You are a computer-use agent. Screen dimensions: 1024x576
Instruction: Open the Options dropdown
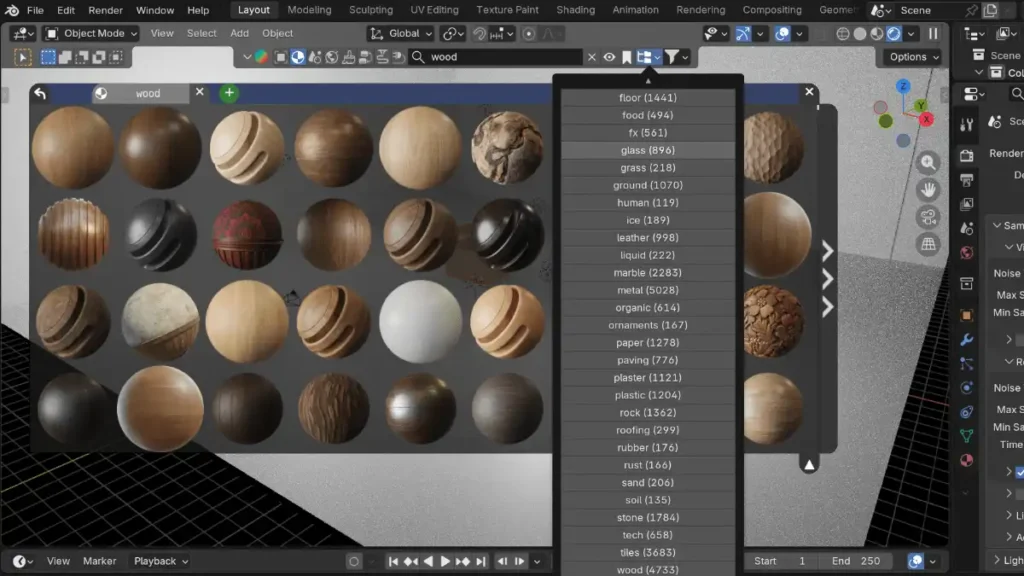pyautogui.click(x=913, y=57)
